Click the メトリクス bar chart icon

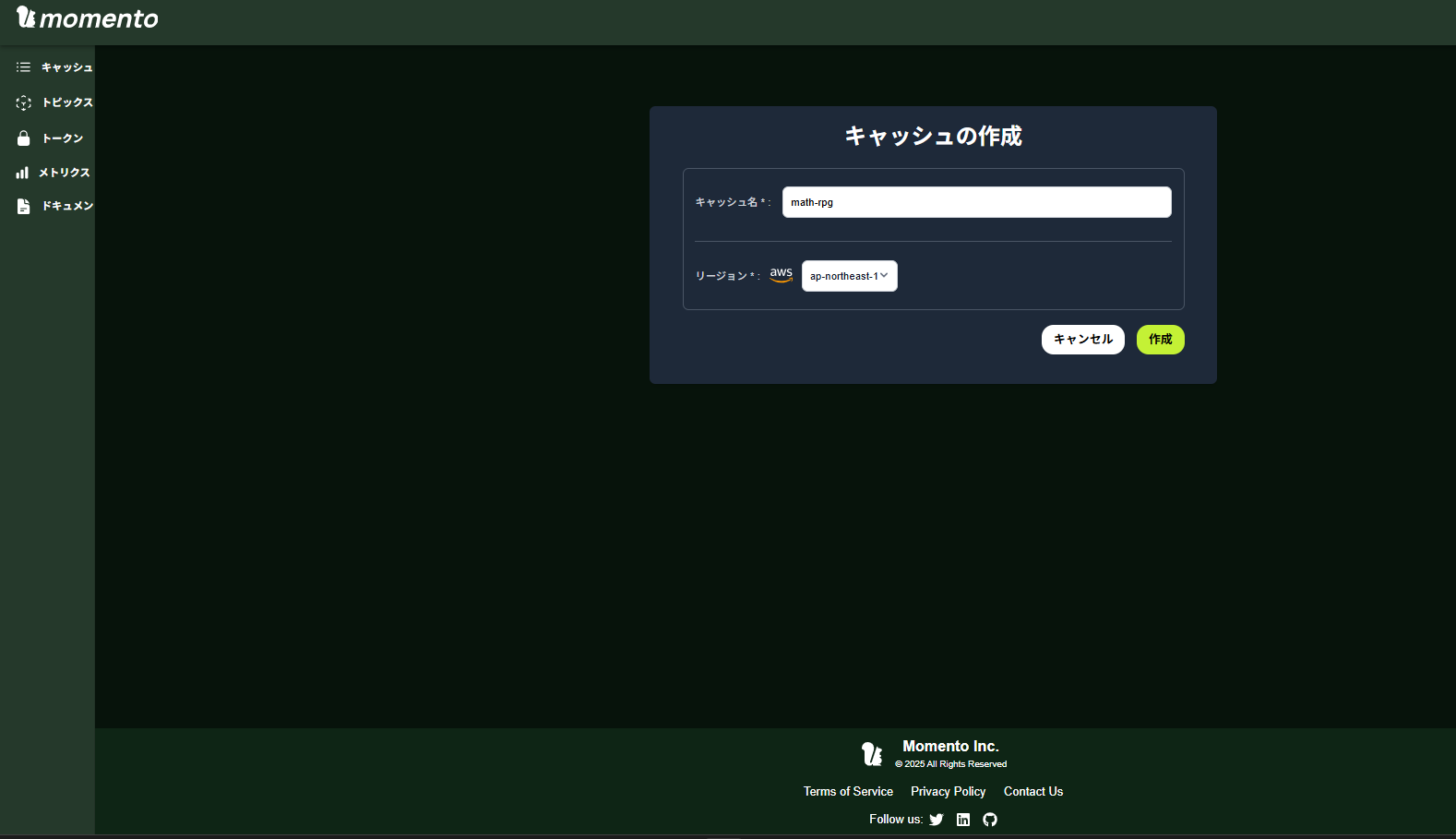pyautogui.click(x=22, y=173)
